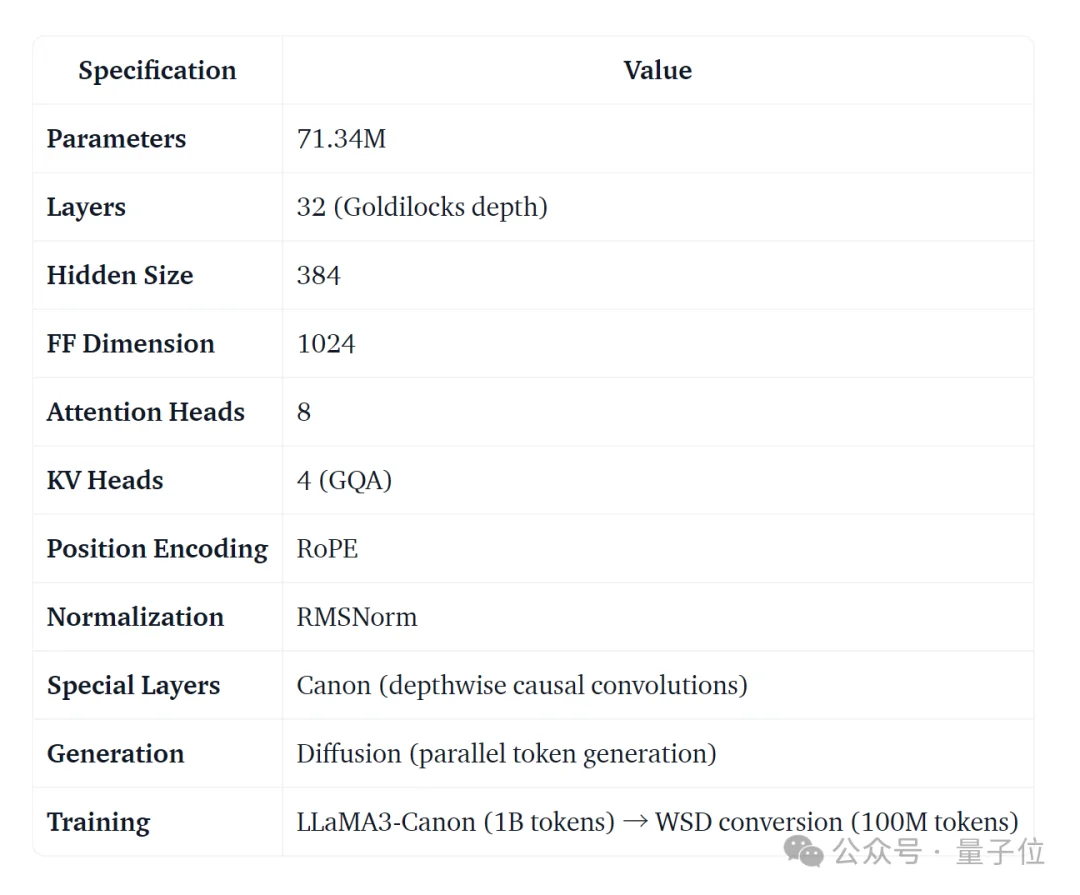Click the Value column header
Viewport: 1080px width, 895px height.
(657, 71)
